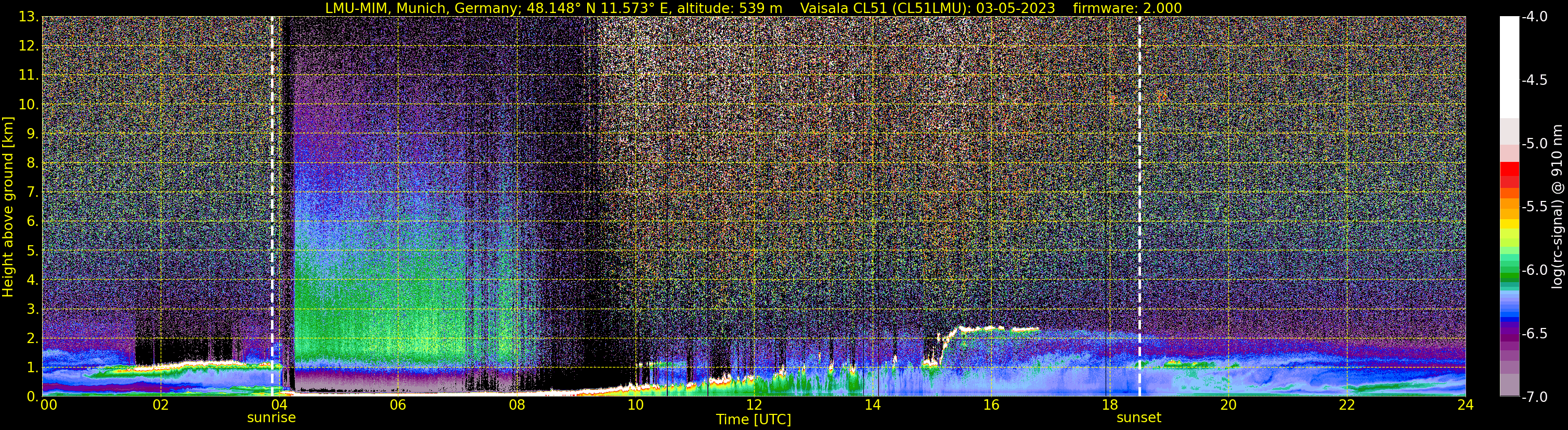Viewport: 1568px width, 430px height.
Task: Click the '00' time axis tick label
Action: [x=49, y=405]
